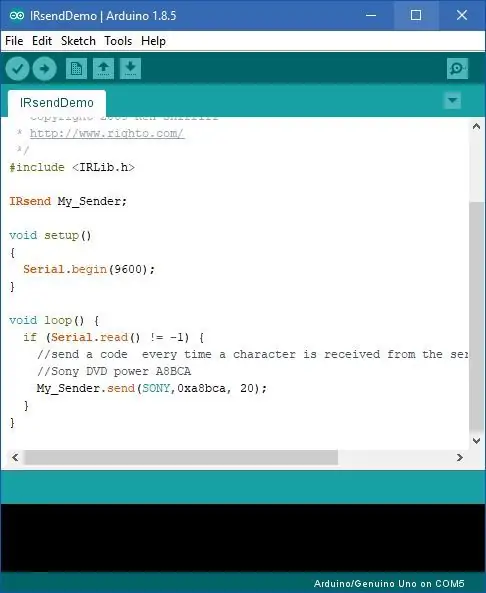Open the Help menu
486x593 pixels.
(153, 41)
